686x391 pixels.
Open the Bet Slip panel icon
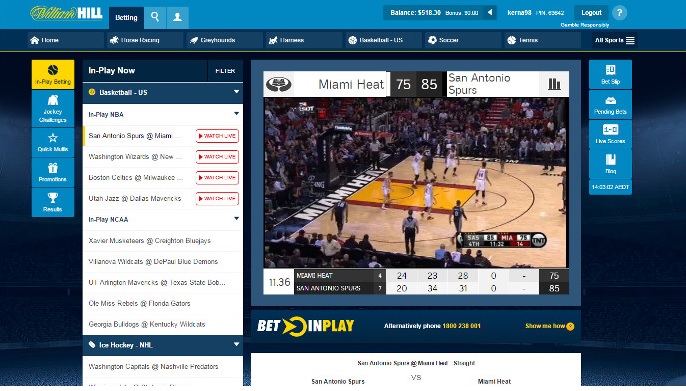coord(610,74)
